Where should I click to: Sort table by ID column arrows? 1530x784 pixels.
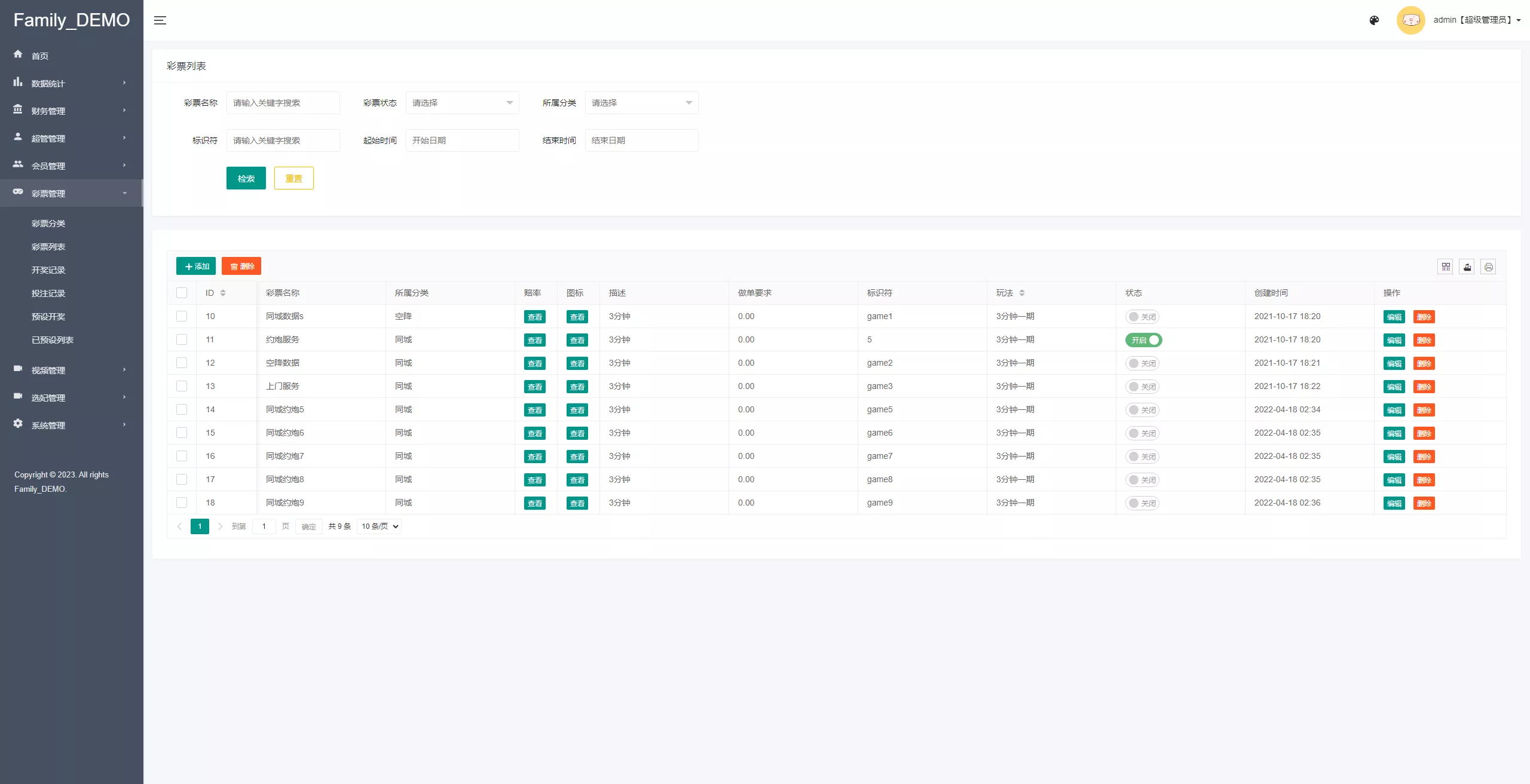[223, 293]
